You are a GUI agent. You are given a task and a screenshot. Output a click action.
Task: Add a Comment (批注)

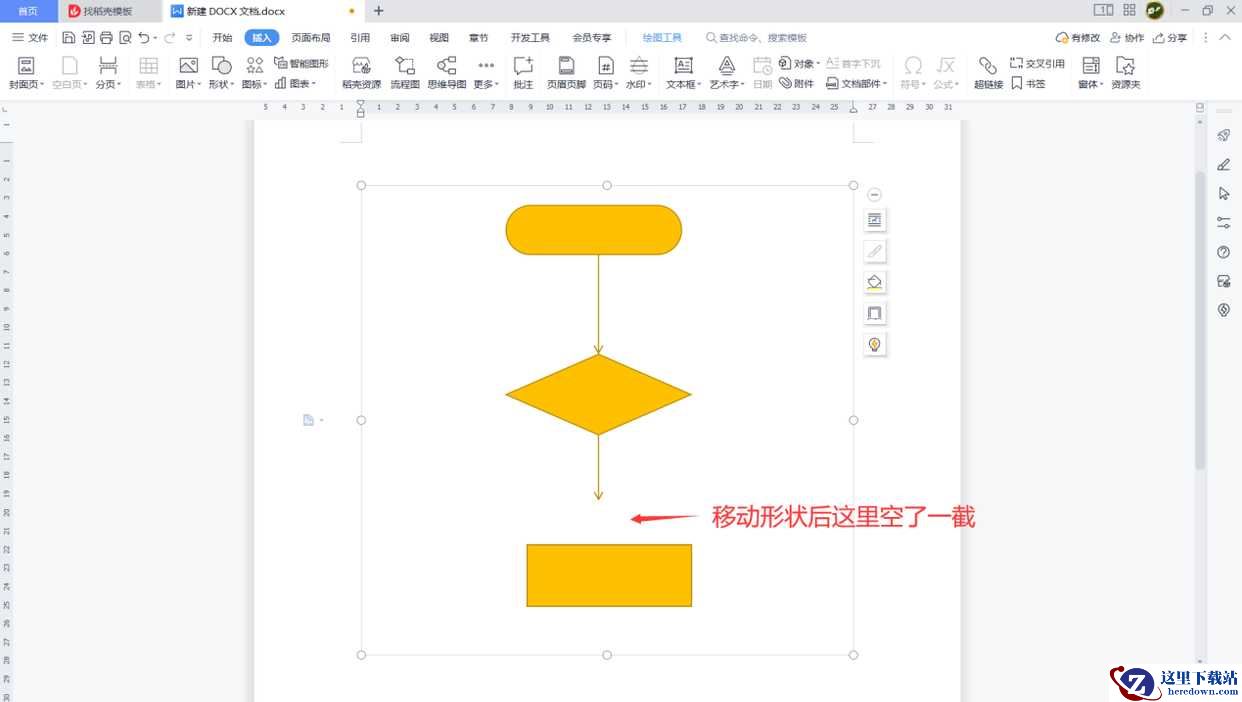click(523, 73)
